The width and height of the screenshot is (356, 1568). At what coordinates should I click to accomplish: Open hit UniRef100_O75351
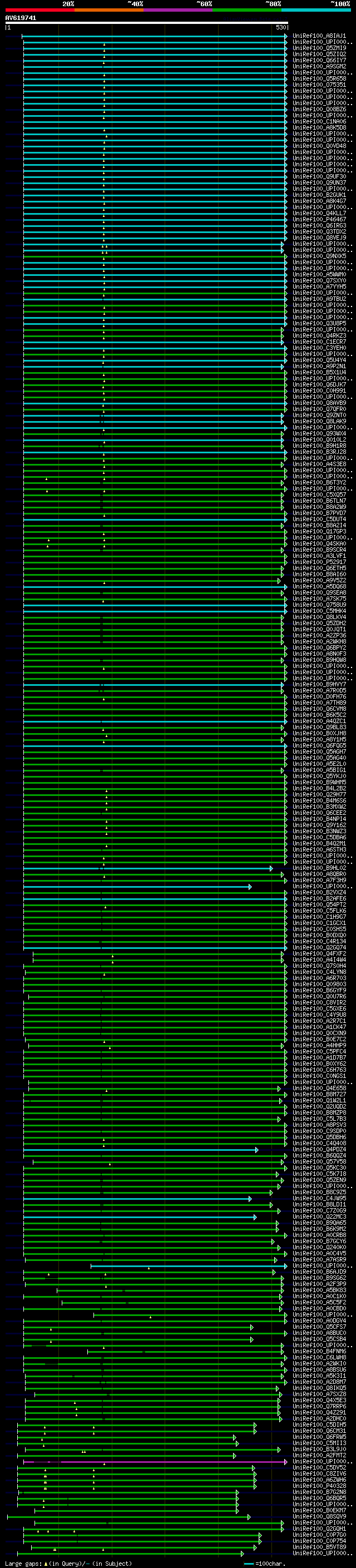tap(319, 85)
